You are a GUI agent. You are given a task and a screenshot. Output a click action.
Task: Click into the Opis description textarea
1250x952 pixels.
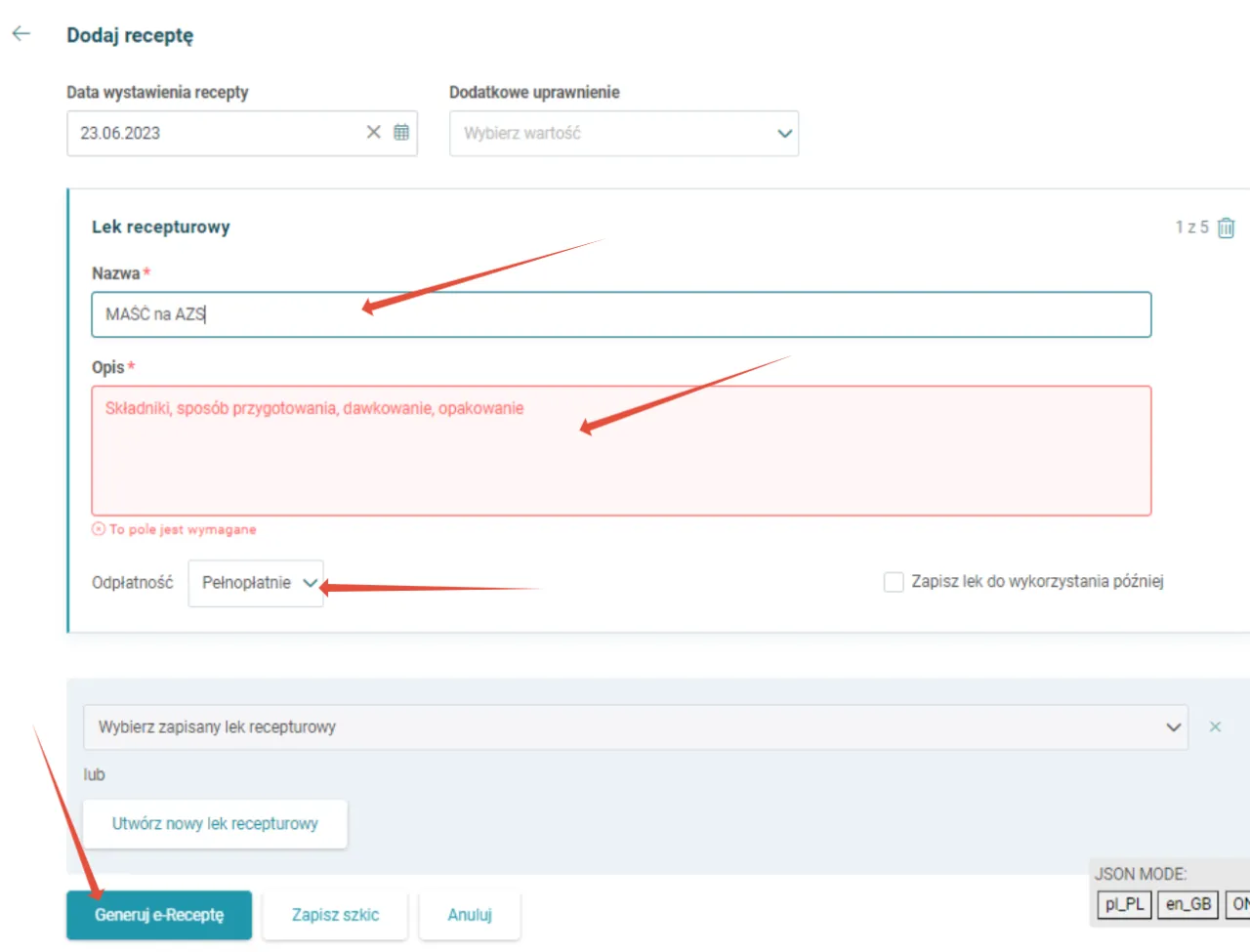(x=621, y=451)
